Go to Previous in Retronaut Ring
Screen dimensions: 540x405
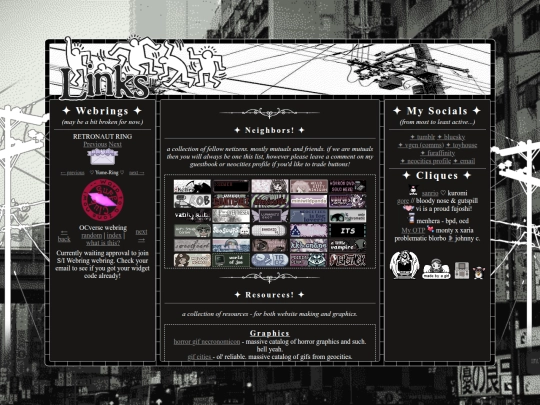coord(95,144)
